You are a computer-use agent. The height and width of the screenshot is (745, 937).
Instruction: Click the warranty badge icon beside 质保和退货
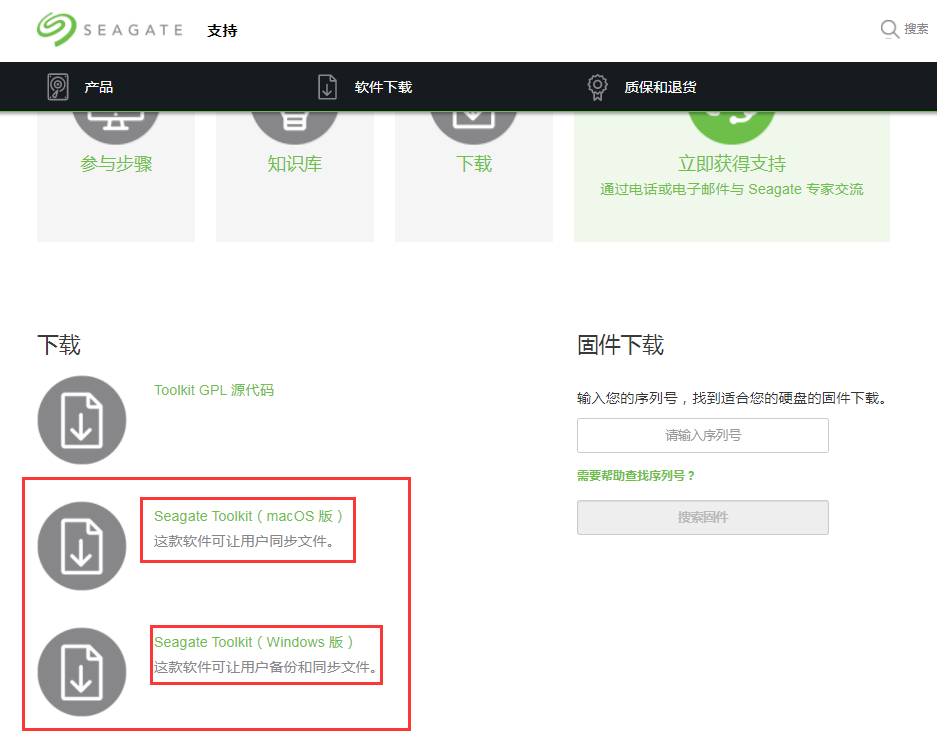click(x=597, y=87)
